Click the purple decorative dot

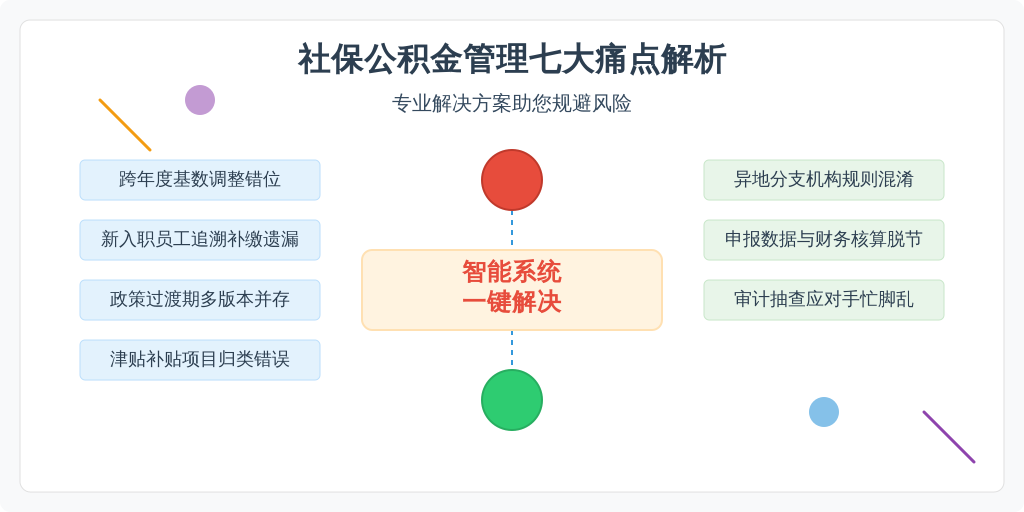point(200,100)
